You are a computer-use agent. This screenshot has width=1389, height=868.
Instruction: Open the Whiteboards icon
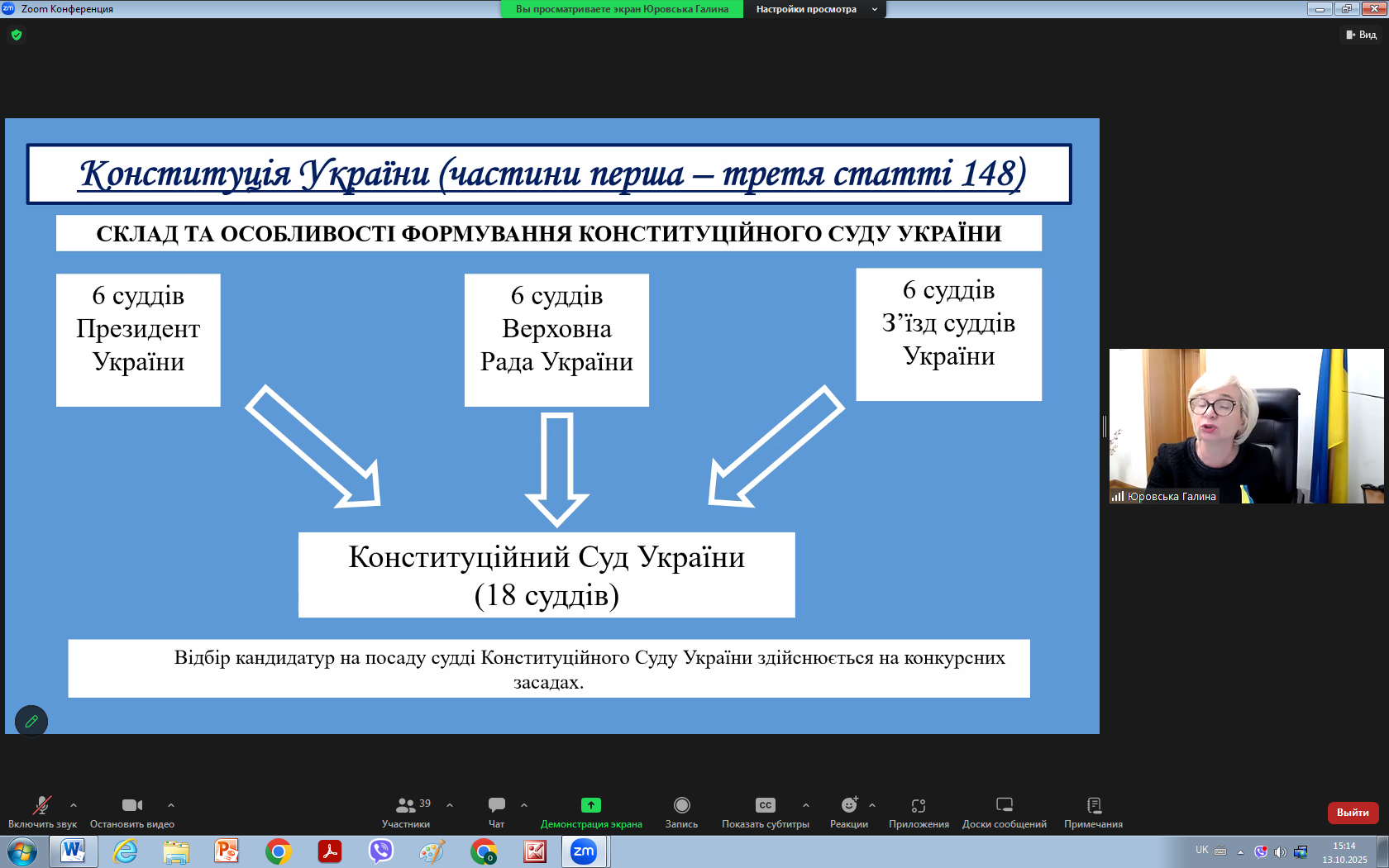(1004, 805)
